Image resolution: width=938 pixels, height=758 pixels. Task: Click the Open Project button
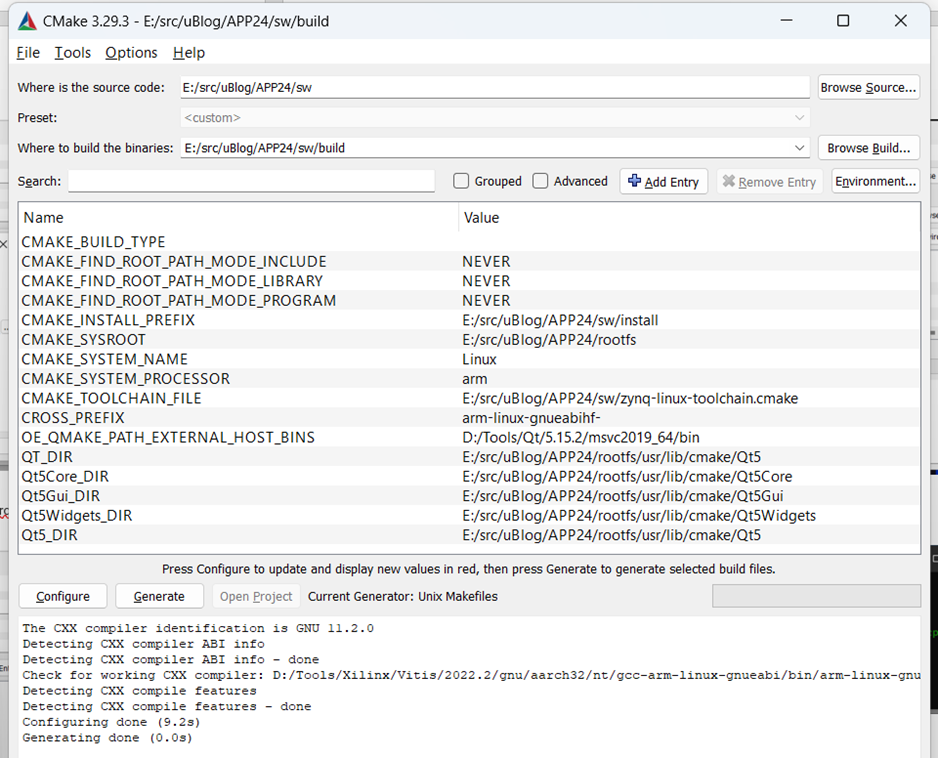(x=256, y=596)
